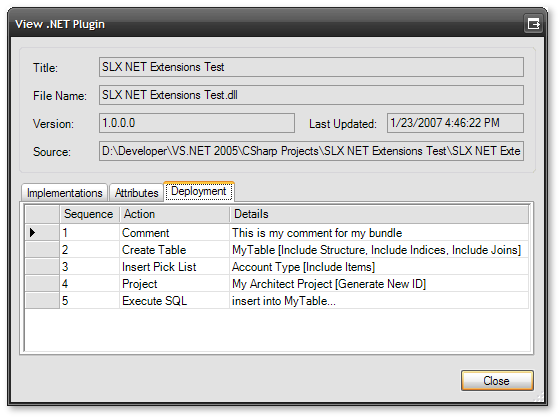Open the Attributes tab
This screenshot has width=559, height=419.
pyautogui.click(x=136, y=193)
